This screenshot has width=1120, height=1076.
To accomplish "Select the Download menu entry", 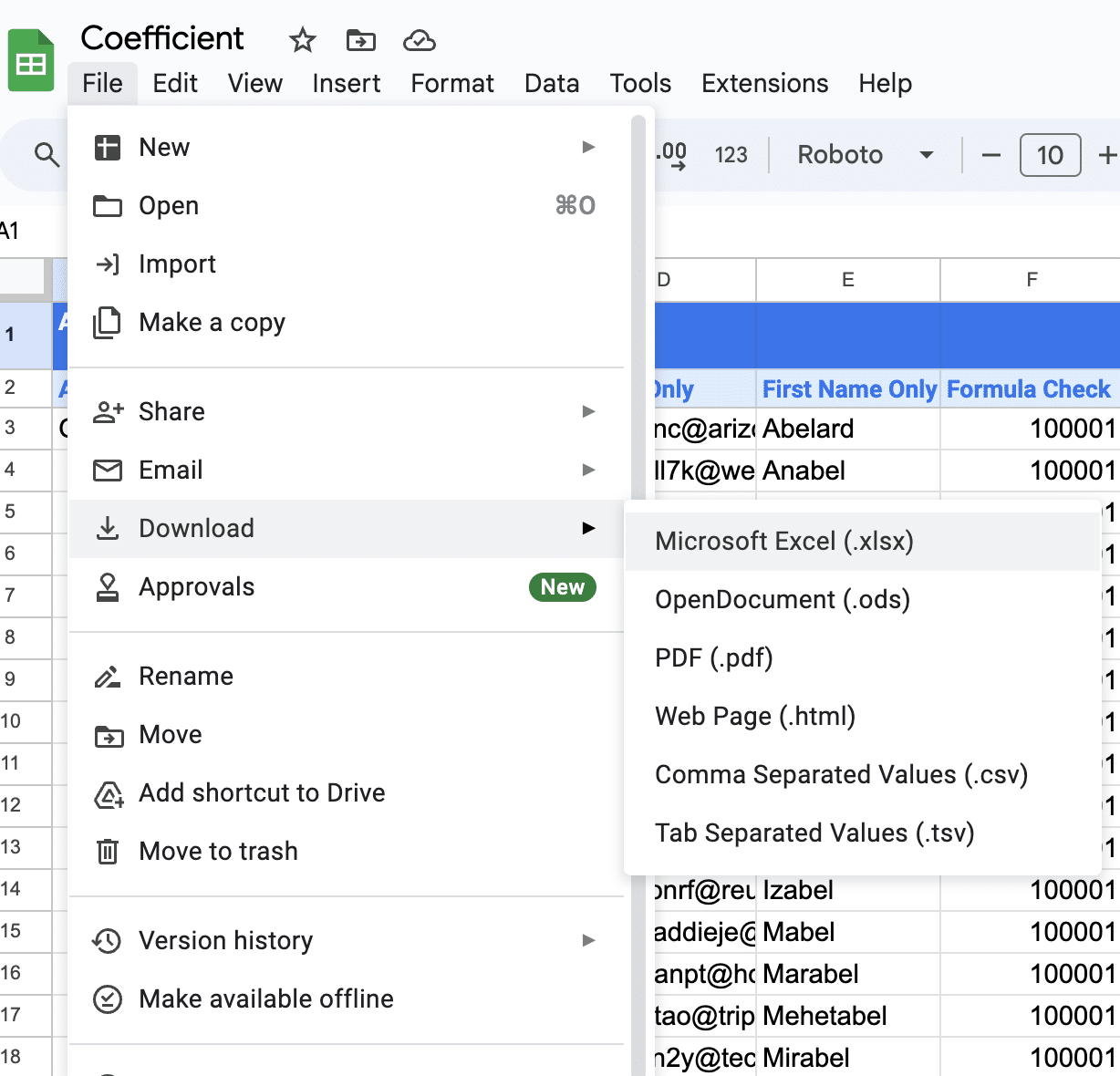I will click(x=347, y=528).
